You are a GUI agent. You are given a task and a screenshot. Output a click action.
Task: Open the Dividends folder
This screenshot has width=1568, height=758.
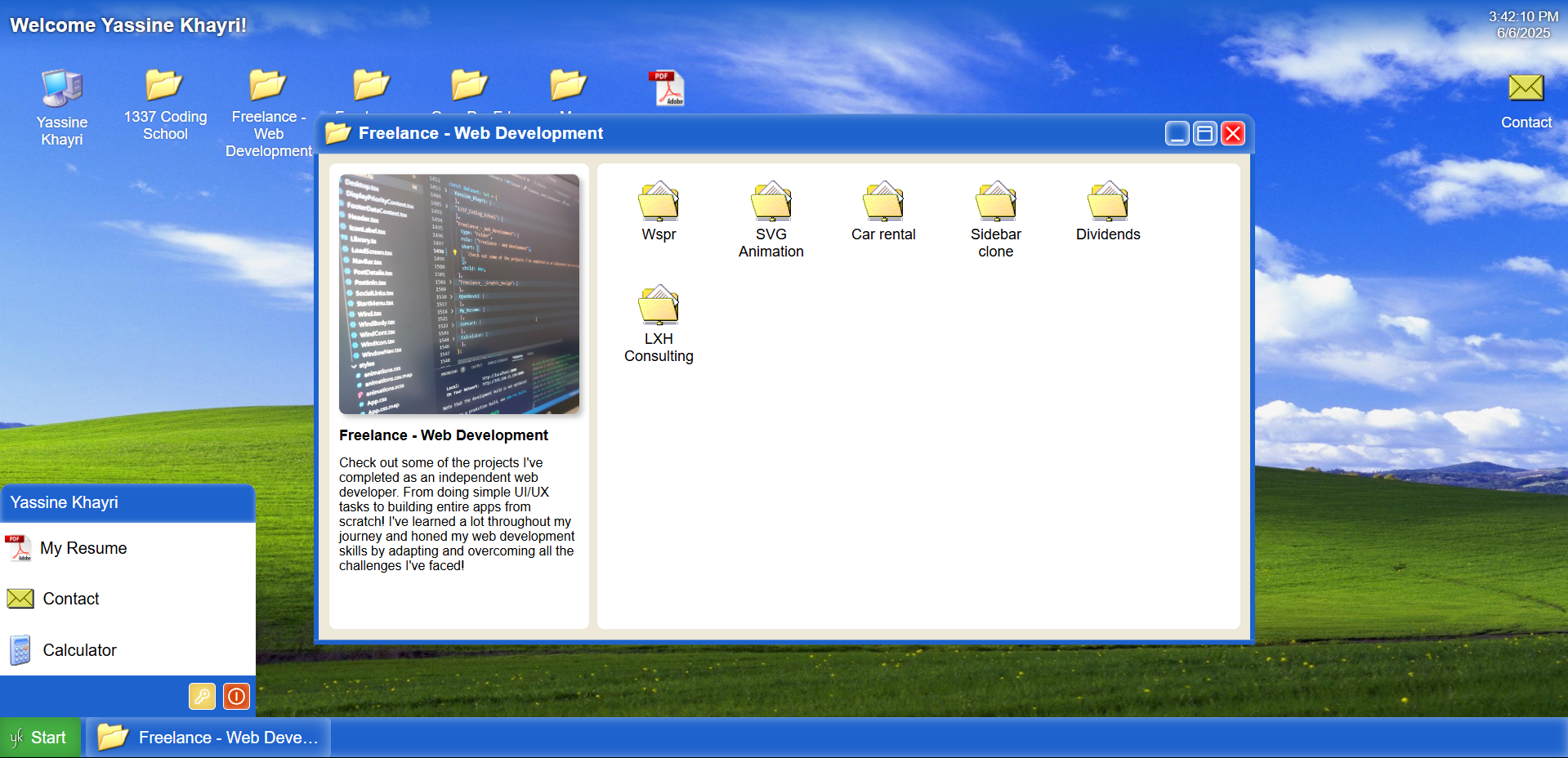[1108, 212]
